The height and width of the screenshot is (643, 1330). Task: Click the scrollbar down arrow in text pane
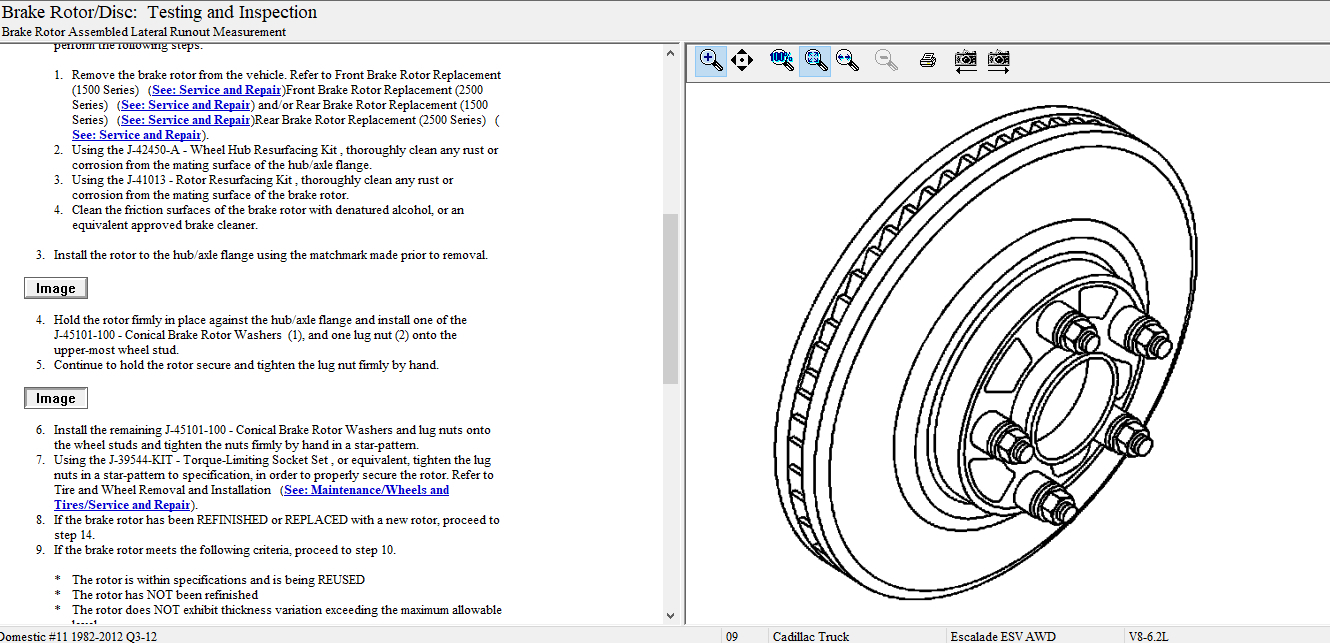coord(670,615)
